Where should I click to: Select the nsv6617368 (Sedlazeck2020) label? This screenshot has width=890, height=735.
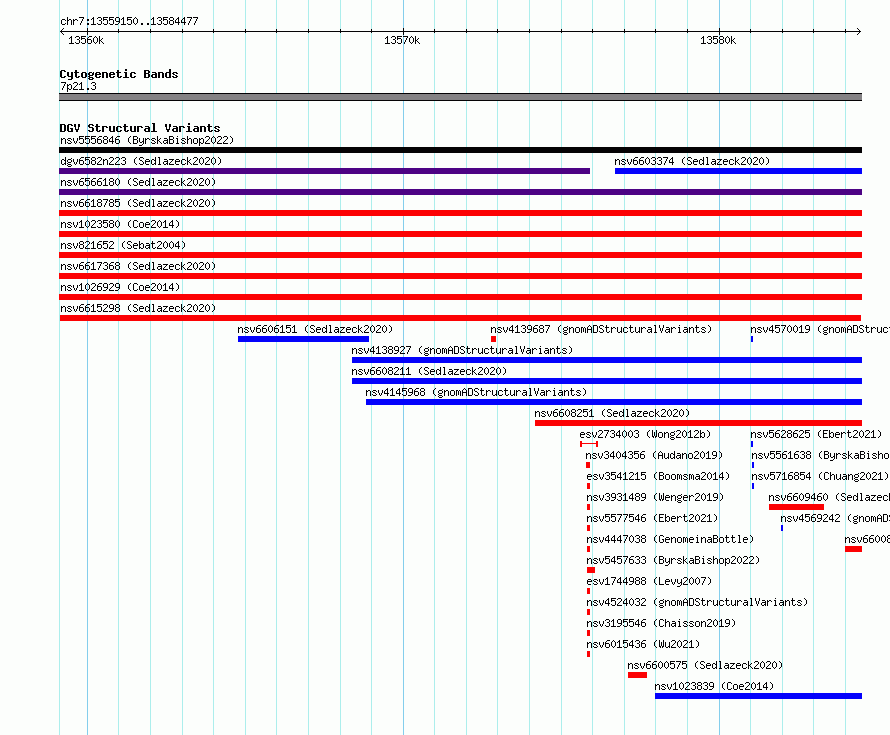pos(138,266)
